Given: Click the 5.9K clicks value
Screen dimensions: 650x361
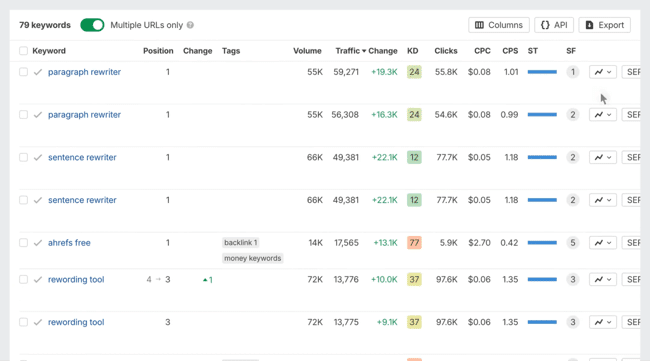Looking at the screenshot, I should pos(449,243).
